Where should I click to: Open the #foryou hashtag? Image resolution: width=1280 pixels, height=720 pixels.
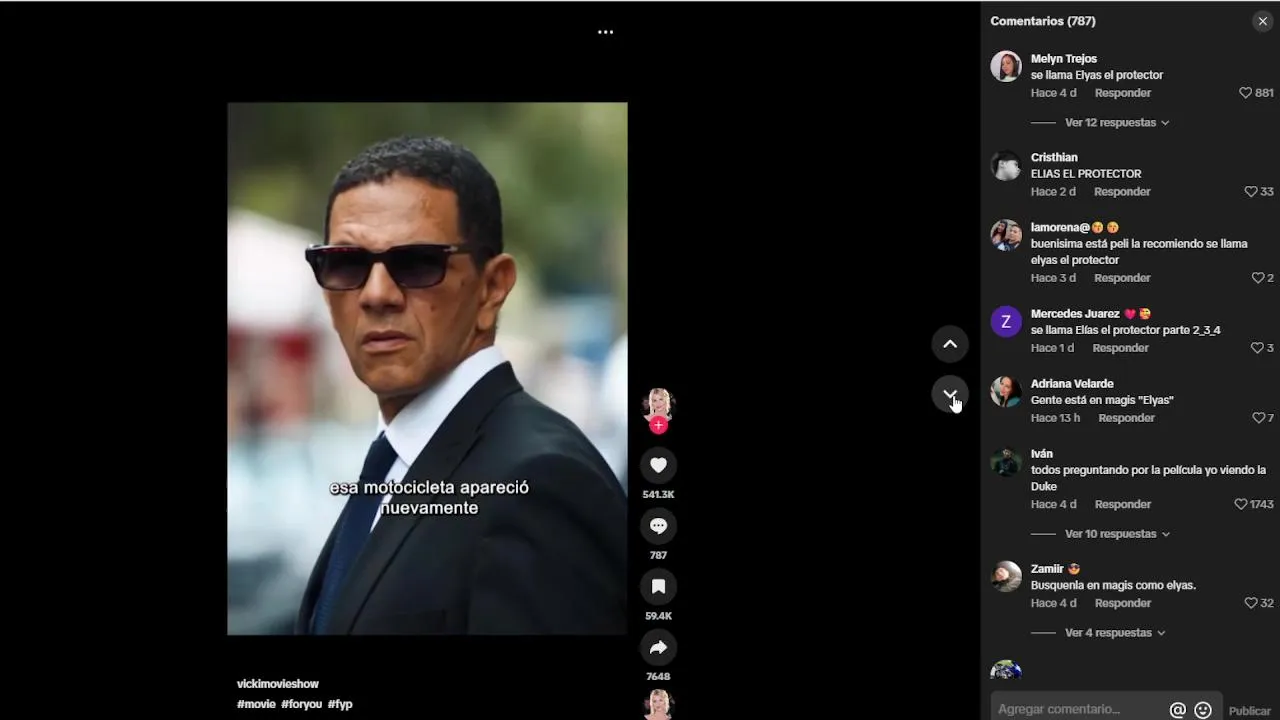[x=301, y=704]
